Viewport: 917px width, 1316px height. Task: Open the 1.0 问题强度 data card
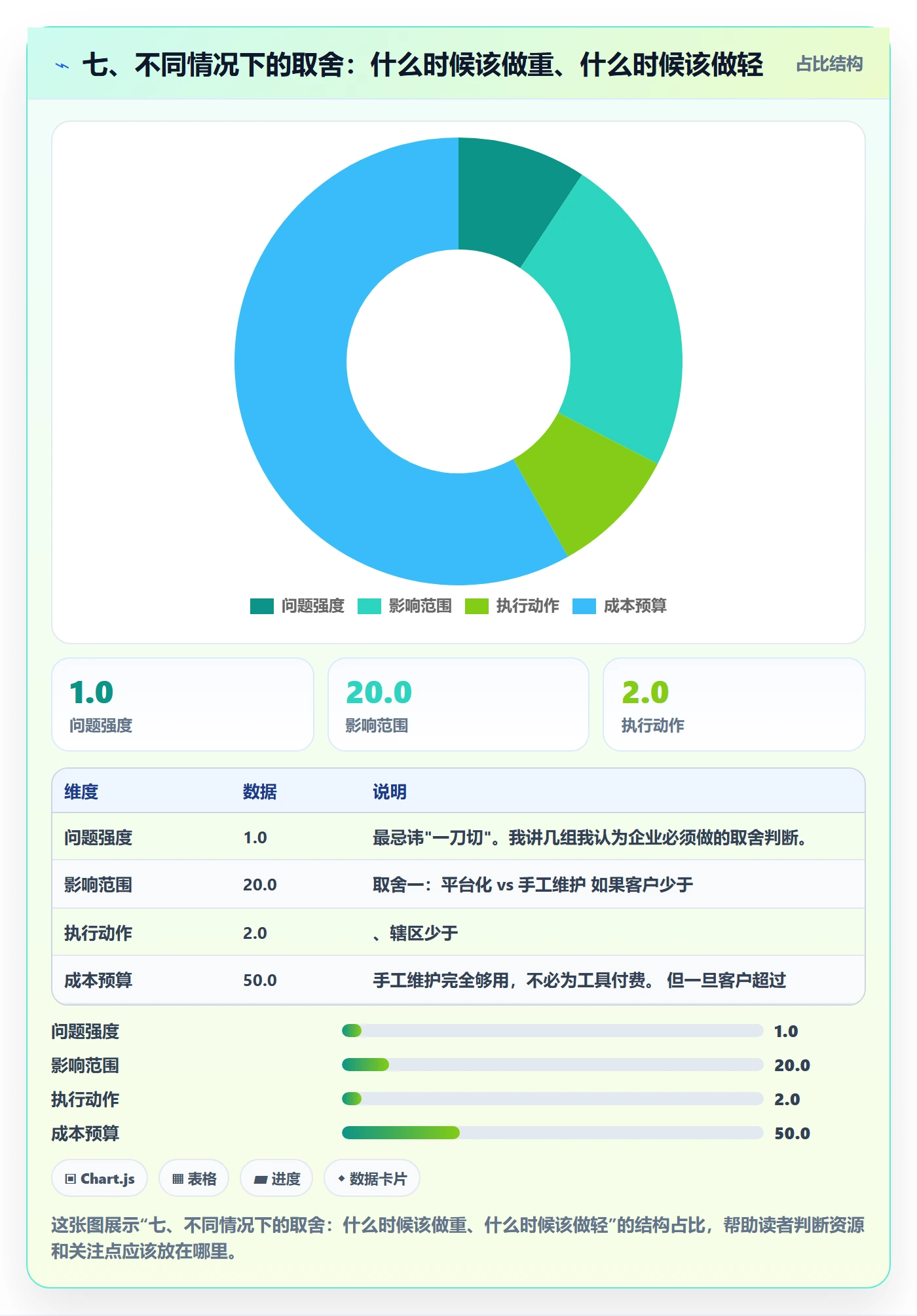point(183,704)
